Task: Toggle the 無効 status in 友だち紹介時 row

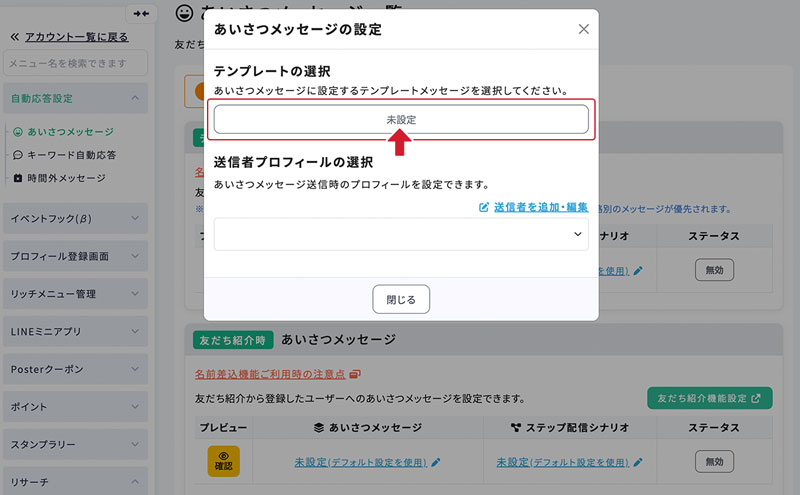Action: click(x=714, y=462)
